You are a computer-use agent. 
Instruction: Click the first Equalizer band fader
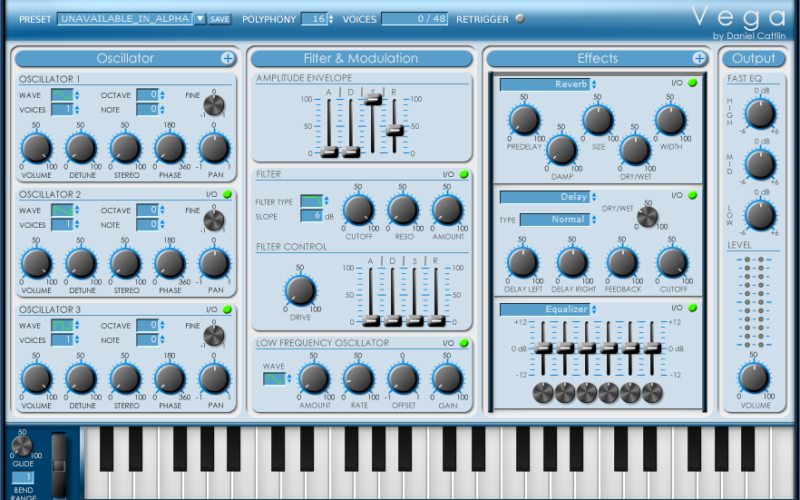(x=543, y=348)
